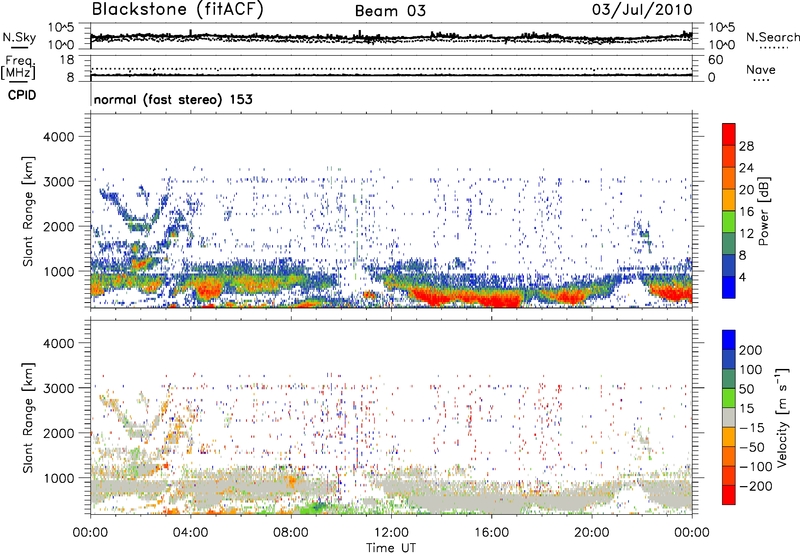Click the 'N.Search' legend label
Screen dimensions: 800x554
(x=772, y=37)
